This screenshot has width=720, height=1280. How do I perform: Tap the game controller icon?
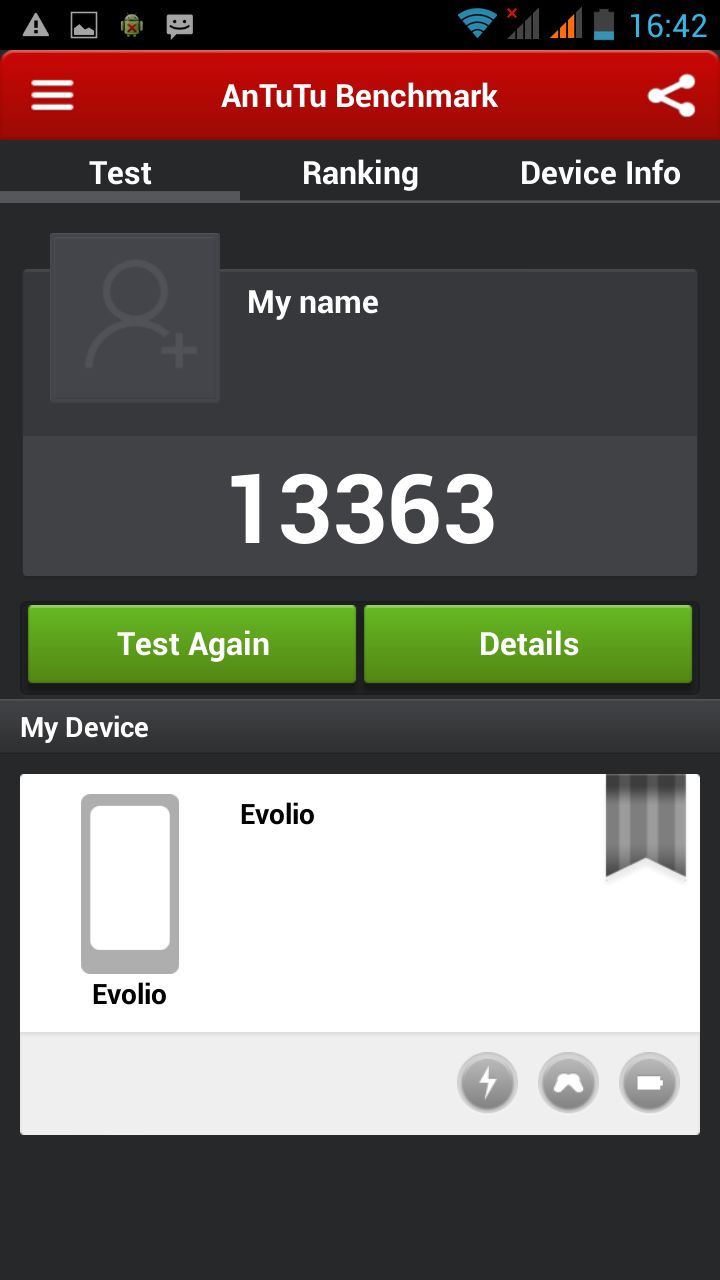[568, 1082]
